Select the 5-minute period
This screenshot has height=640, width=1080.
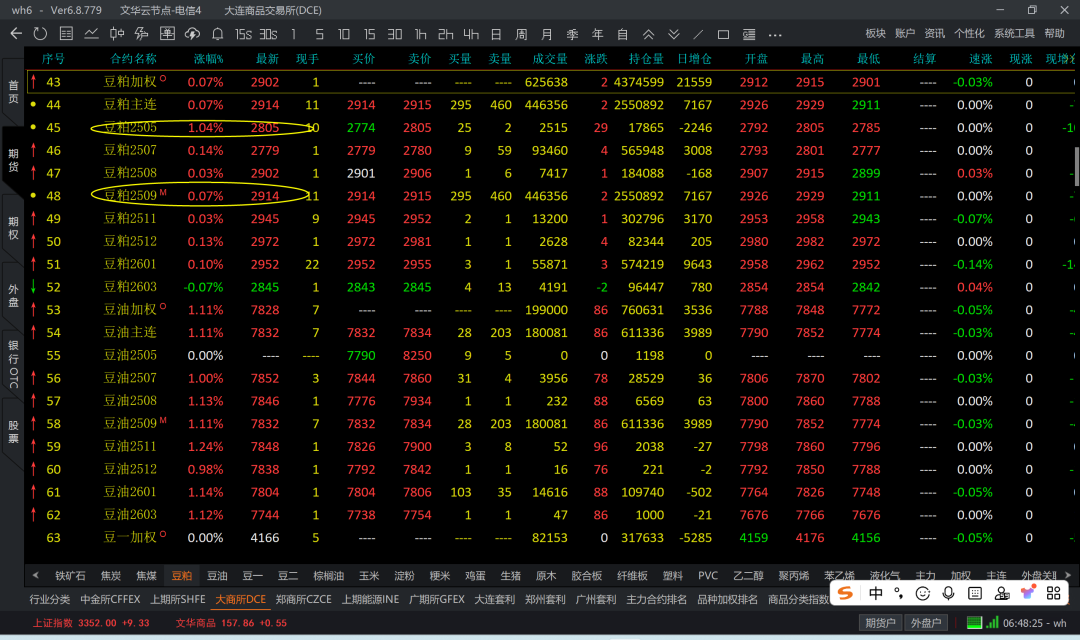pos(319,34)
